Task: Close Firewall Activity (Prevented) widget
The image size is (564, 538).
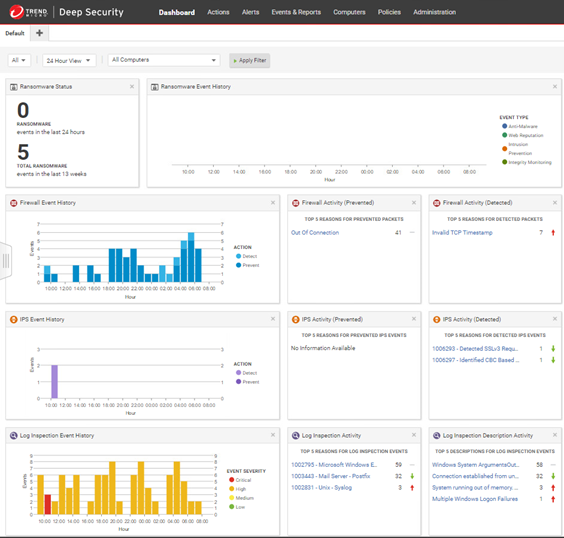Action: [414, 203]
